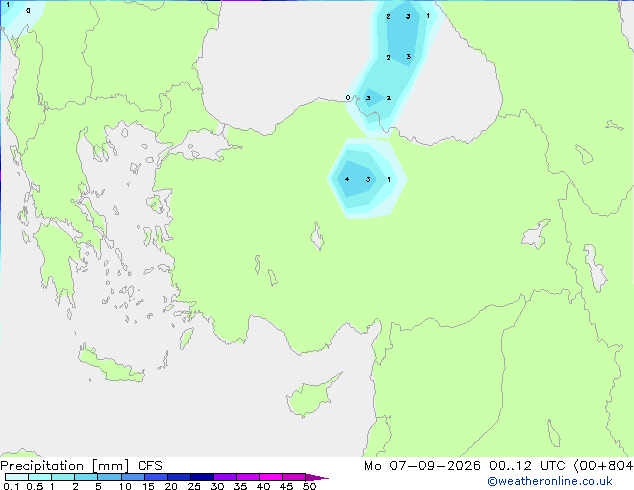Pick the navy legend swatch between 25 and 30
Screen dimensions: 634x490
pyautogui.click(x=202, y=477)
